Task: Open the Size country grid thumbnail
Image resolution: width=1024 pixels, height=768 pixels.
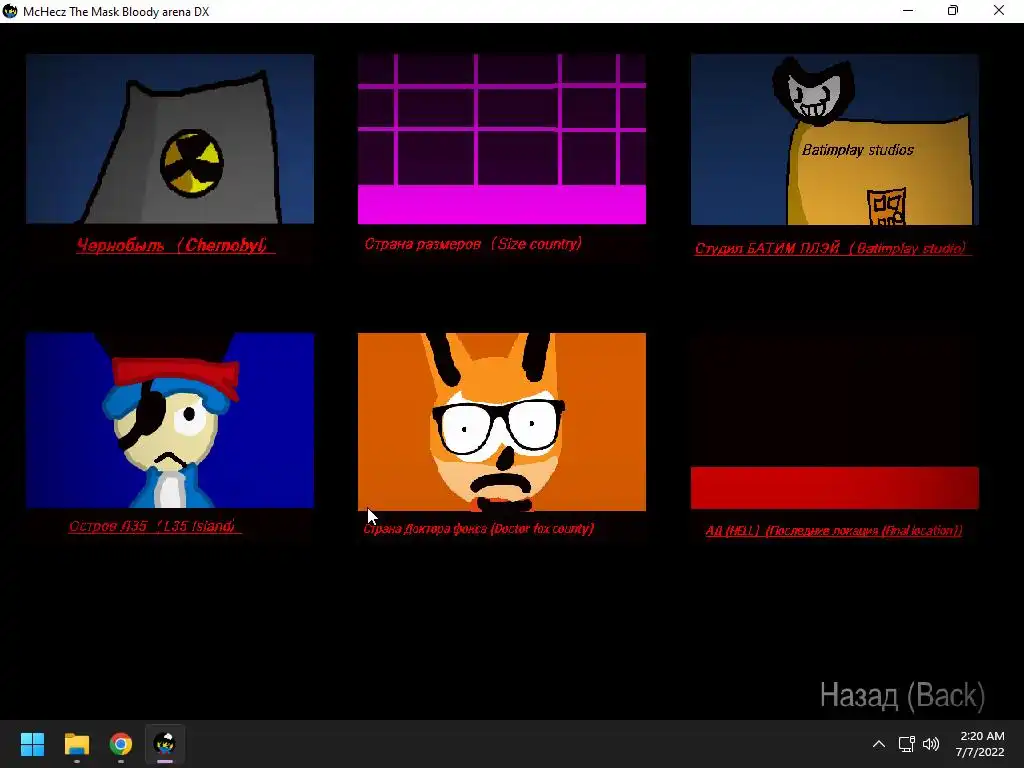Action: pos(502,138)
